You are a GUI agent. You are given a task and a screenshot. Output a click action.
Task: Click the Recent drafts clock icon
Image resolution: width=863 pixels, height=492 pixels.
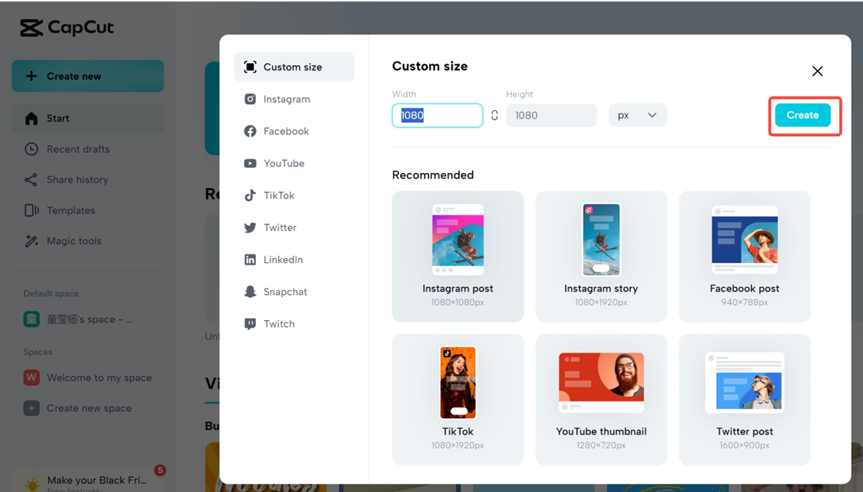31,149
